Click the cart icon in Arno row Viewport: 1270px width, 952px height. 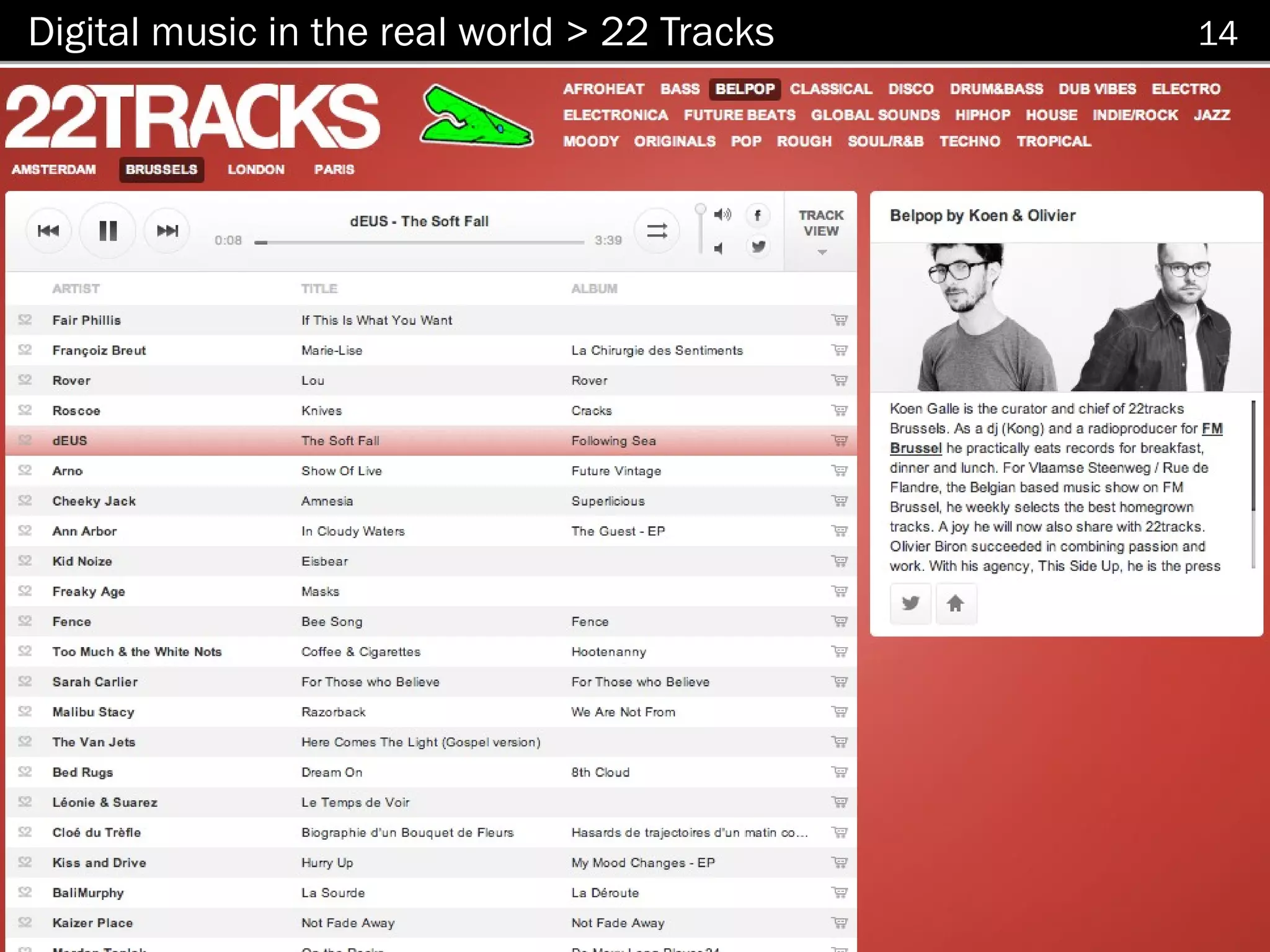839,470
